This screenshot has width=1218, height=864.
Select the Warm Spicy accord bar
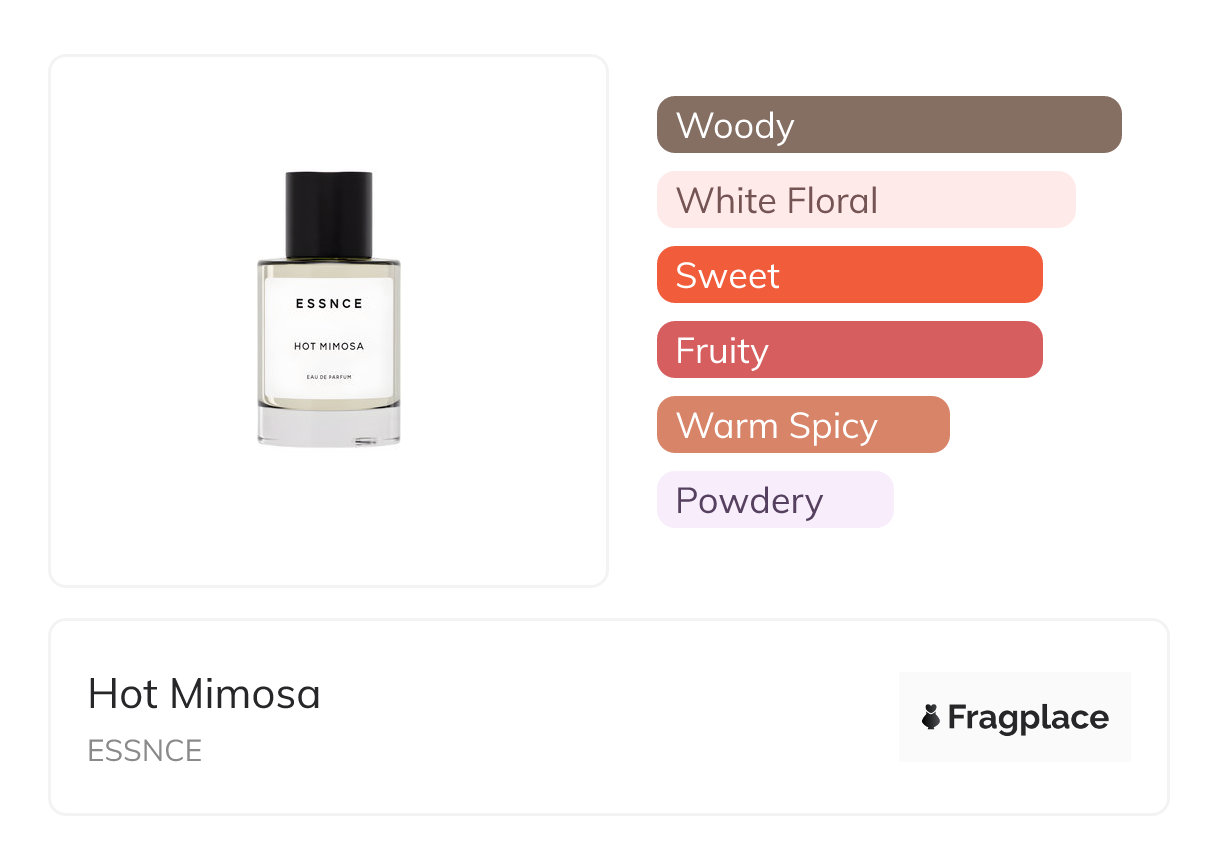coord(803,425)
